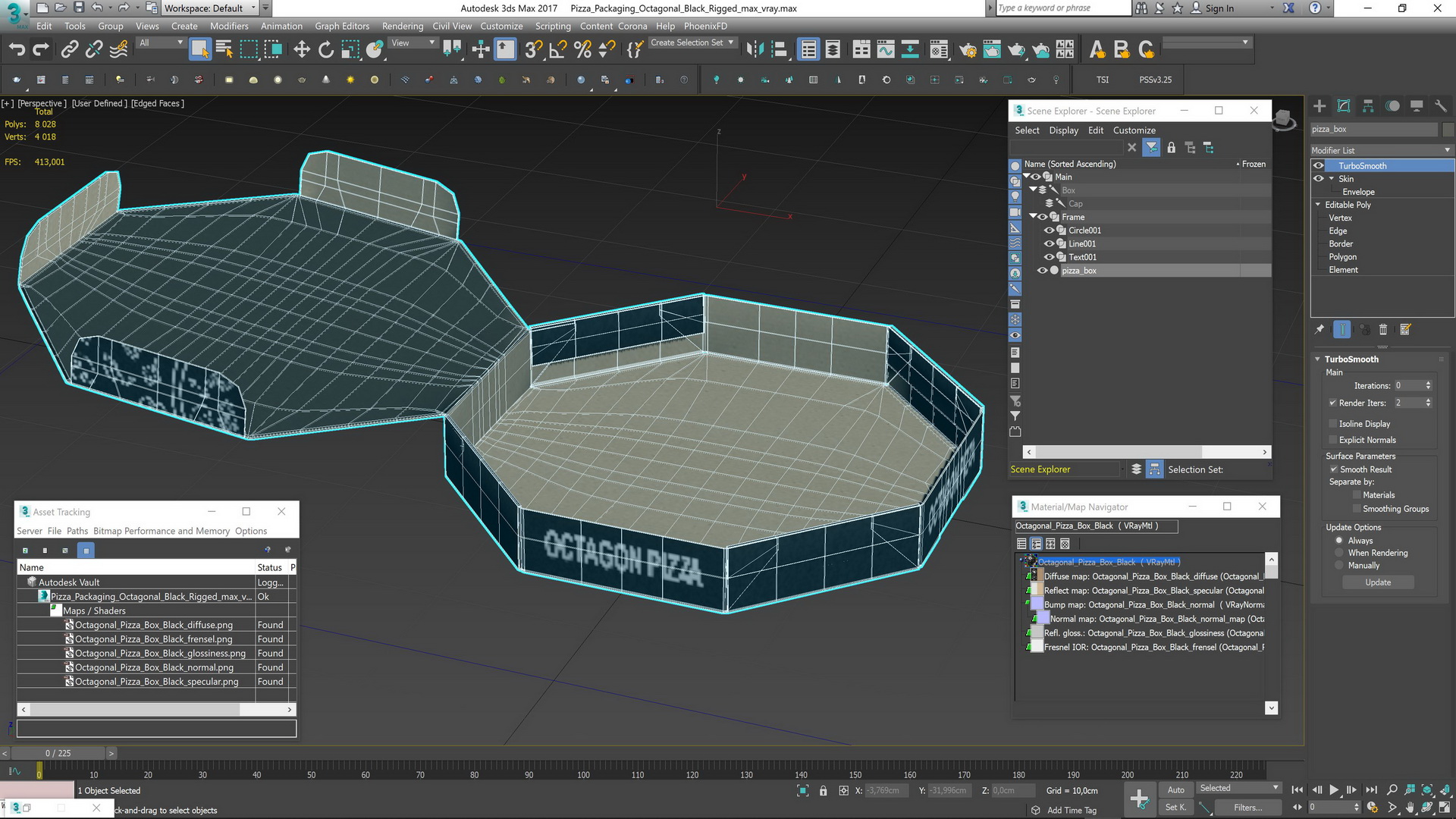Collapse the TurboSmooth rollout
Screen dimensions: 1456x819
tap(1318, 359)
